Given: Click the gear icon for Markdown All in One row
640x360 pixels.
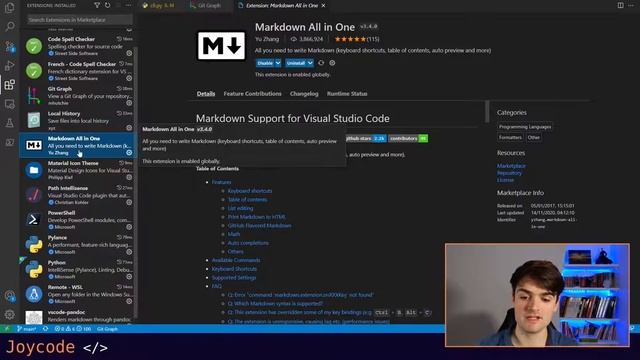Looking at the screenshot, I should point(129,152).
